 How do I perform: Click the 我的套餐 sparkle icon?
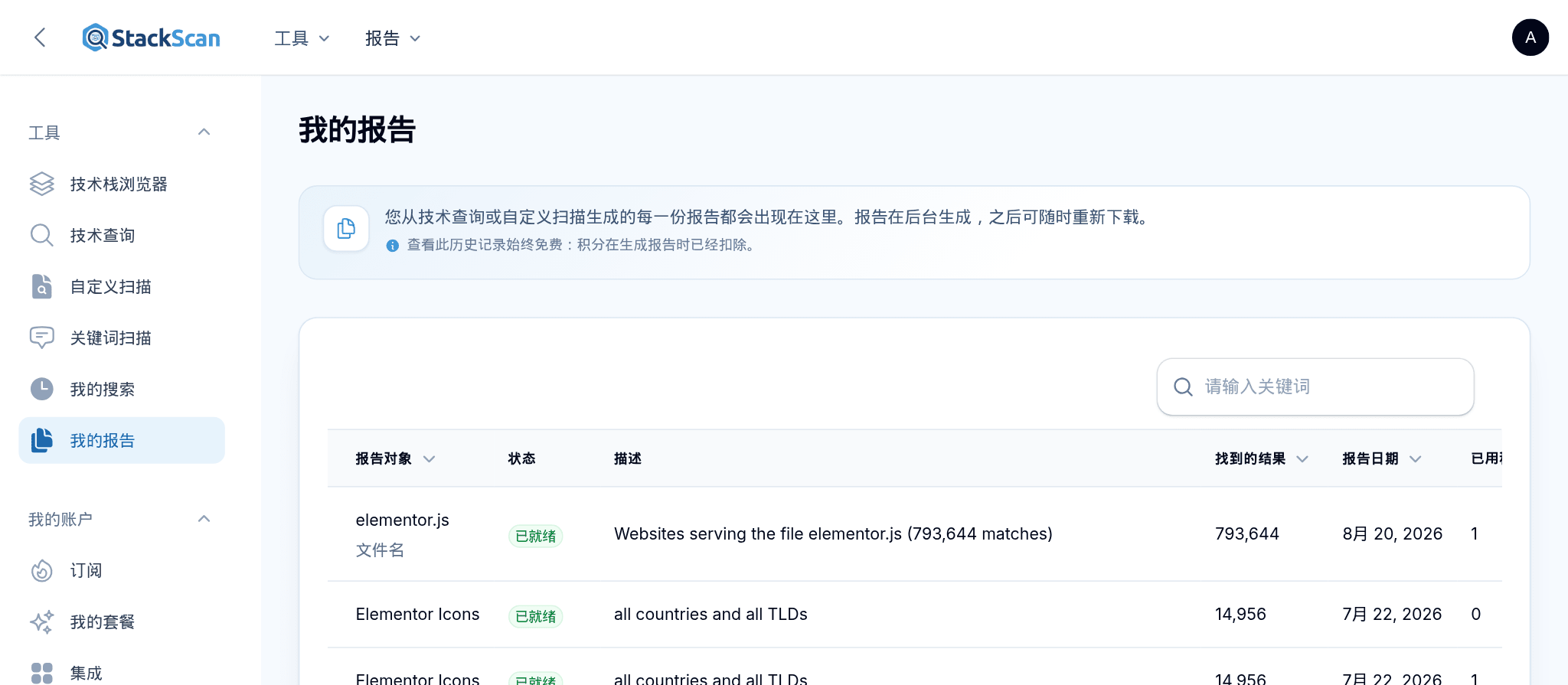tap(42, 621)
